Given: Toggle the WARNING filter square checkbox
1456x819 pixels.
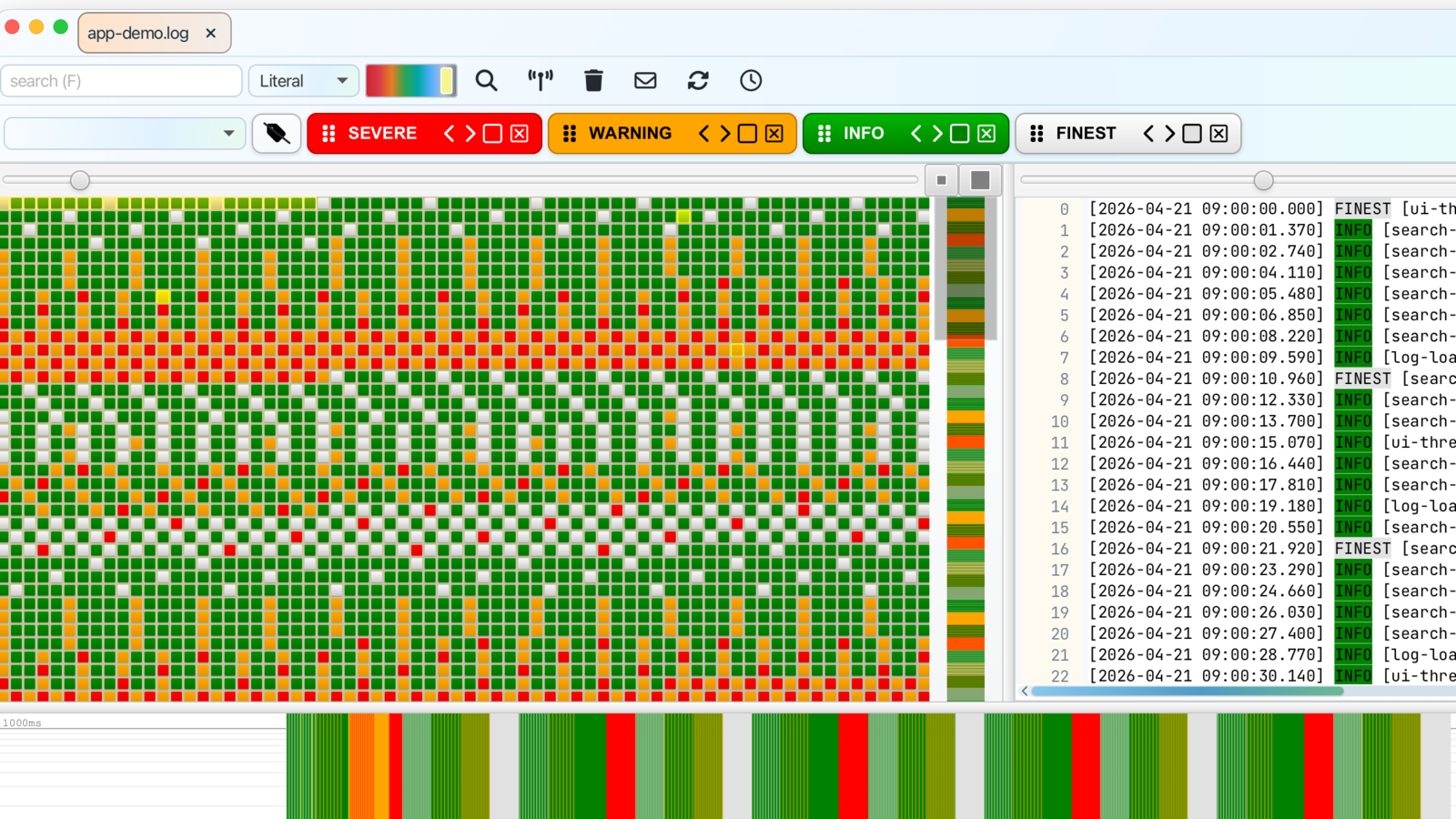Looking at the screenshot, I should [747, 134].
